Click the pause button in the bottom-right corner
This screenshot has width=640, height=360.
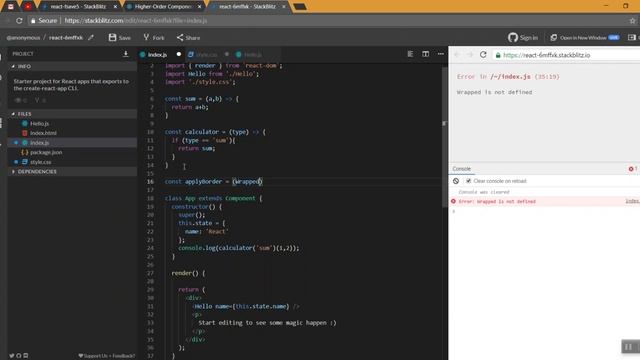tap(629, 347)
